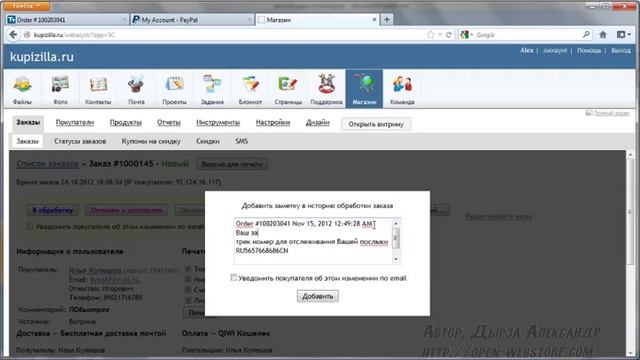Image resolution: width=640 pixels, height=360 pixels.
Task: Open the Страницы section icon
Action: pos(288,89)
